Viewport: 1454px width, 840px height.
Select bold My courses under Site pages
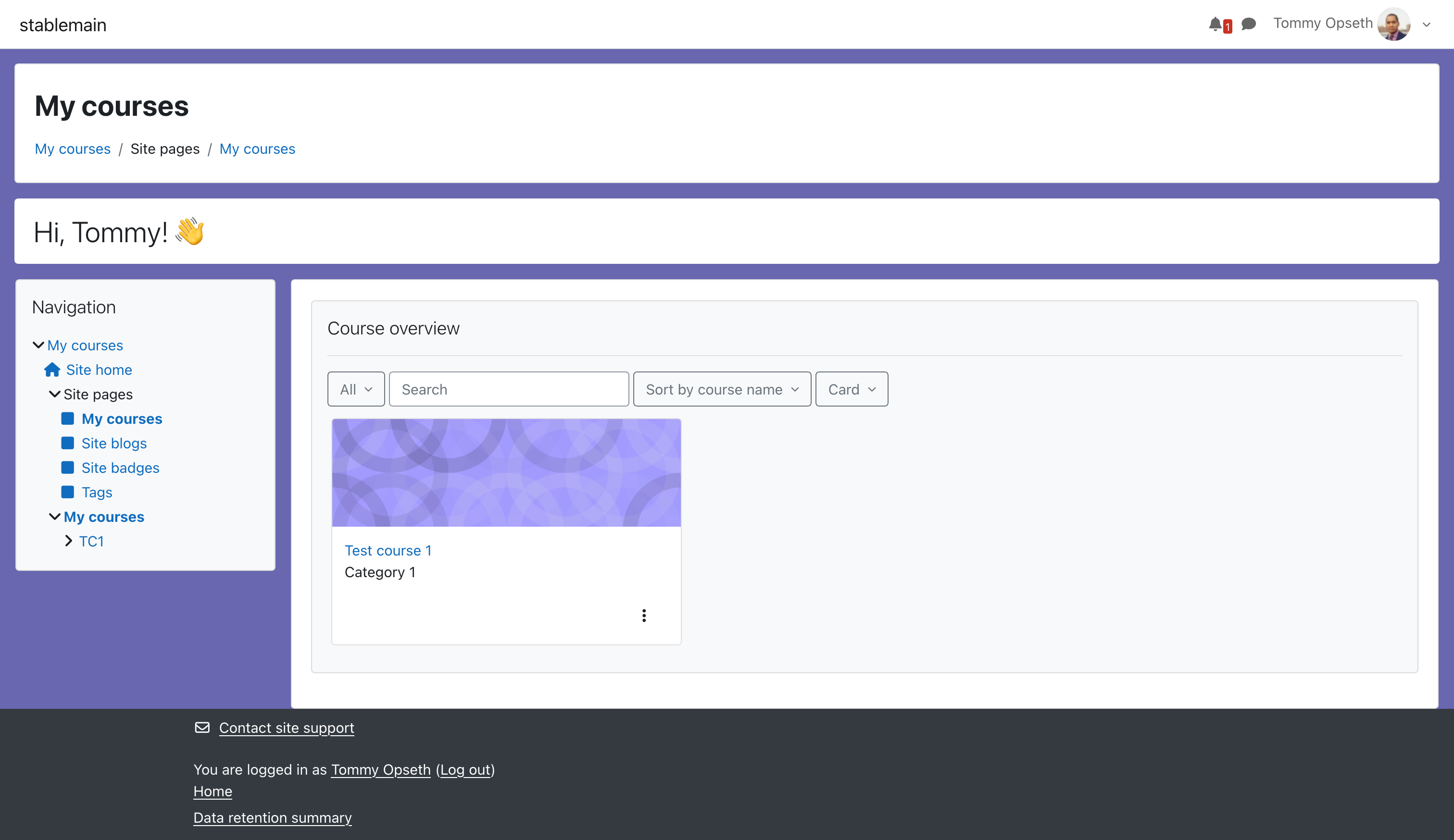click(x=122, y=419)
